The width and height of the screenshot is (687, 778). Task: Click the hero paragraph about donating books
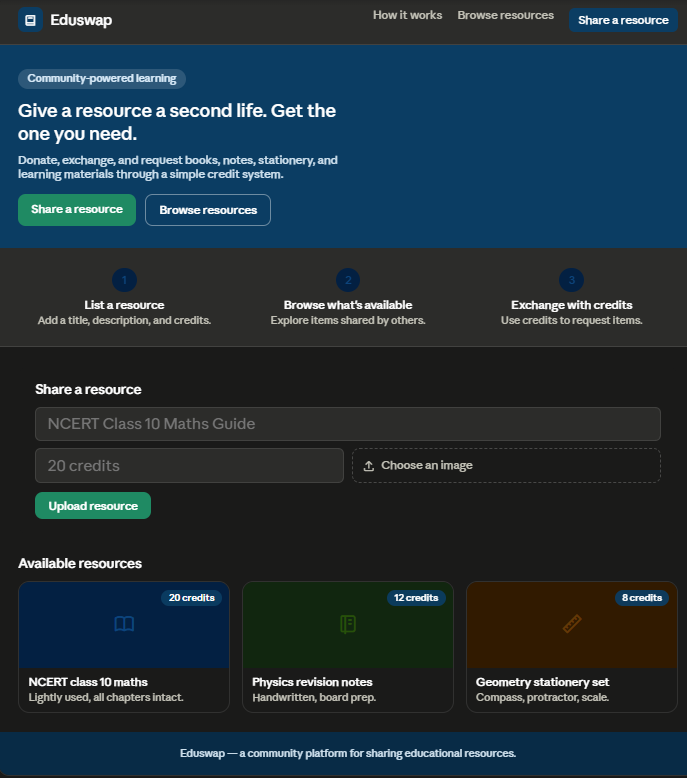tap(178, 167)
